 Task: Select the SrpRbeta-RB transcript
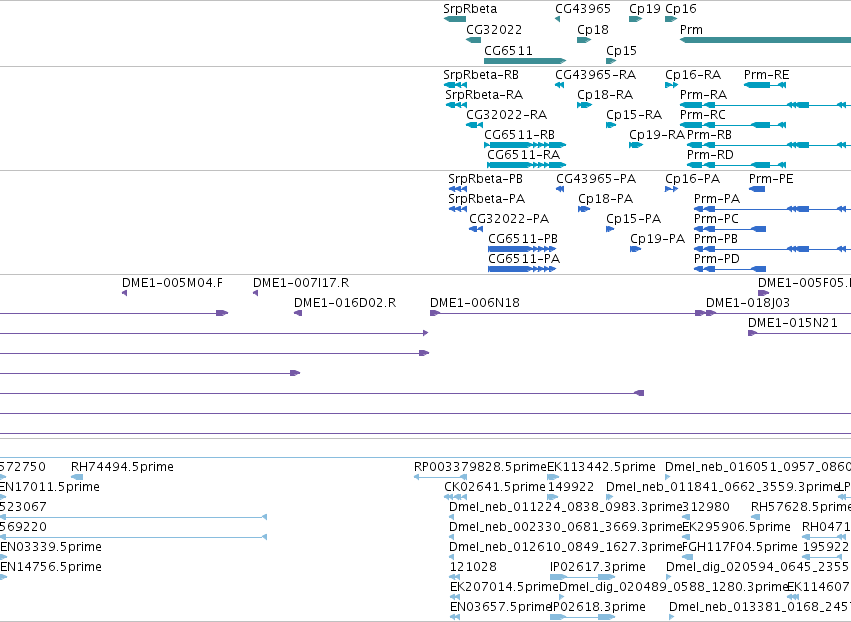455,85
